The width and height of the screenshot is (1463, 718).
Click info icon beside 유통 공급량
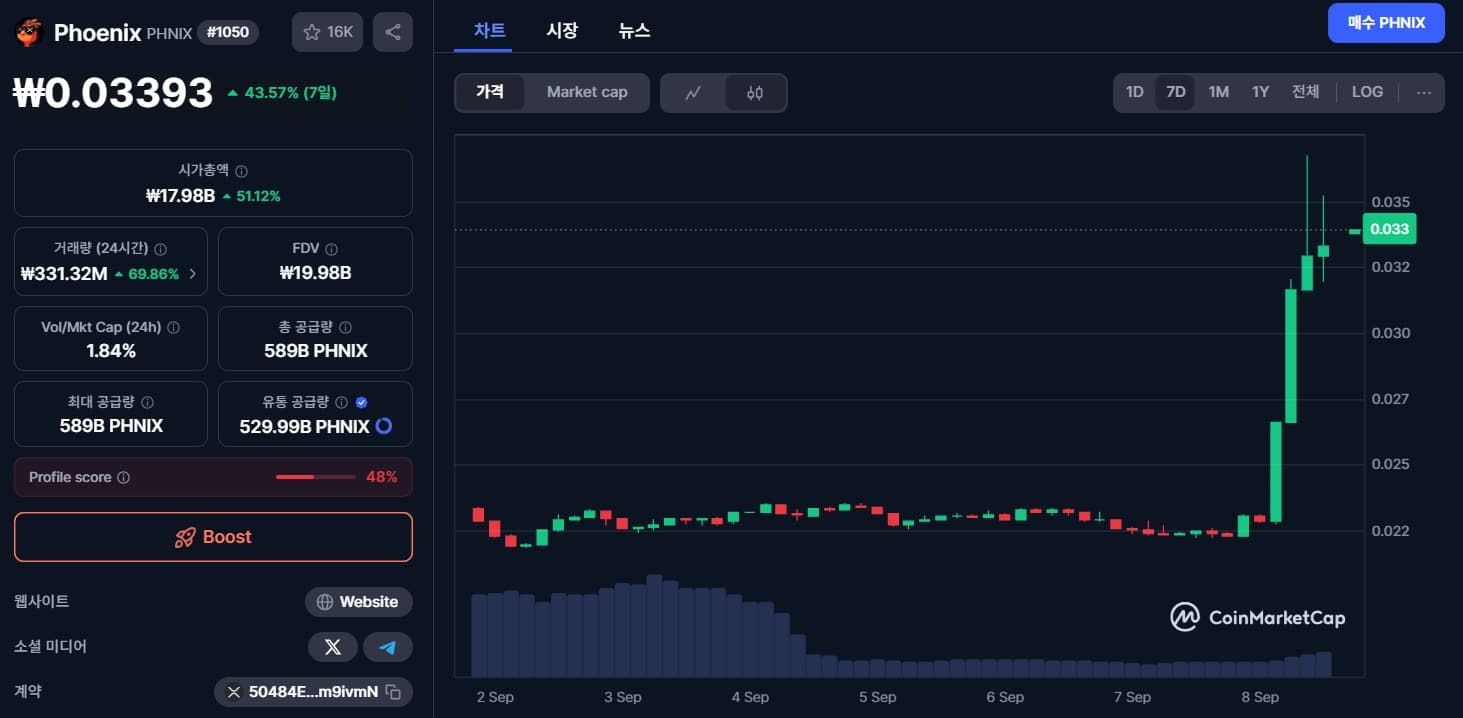[341, 402]
